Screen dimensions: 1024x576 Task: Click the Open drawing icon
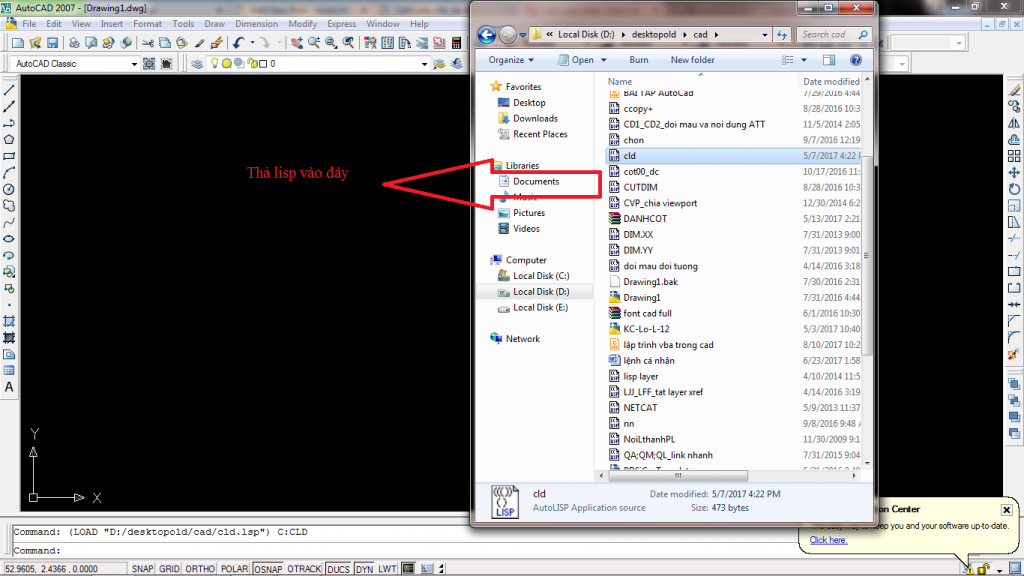point(35,43)
